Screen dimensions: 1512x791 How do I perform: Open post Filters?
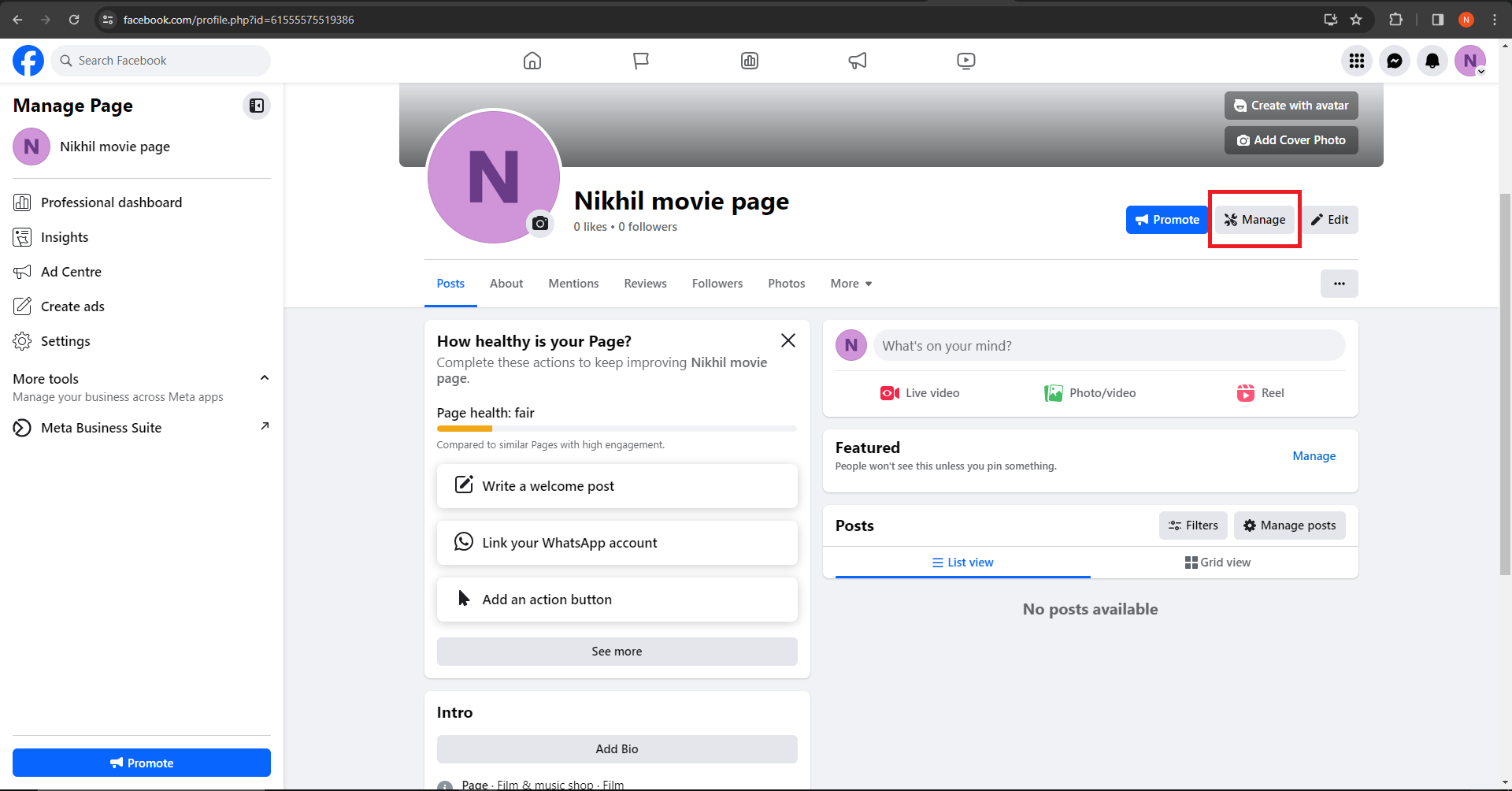click(x=1193, y=525)
